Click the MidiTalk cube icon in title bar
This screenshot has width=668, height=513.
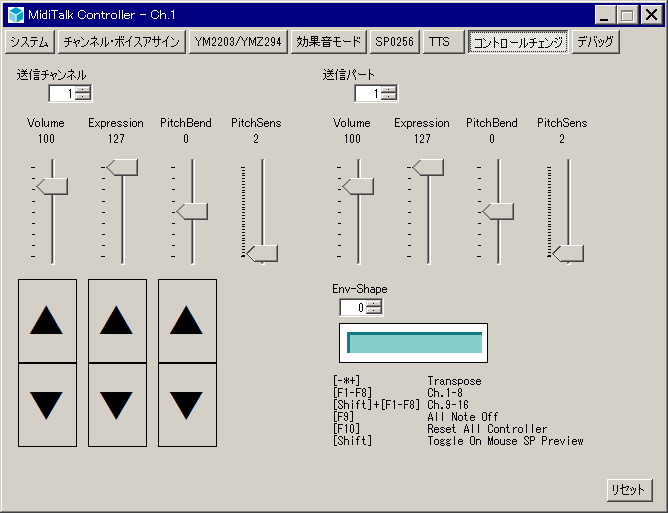pyautogui.click(x=16, y=15)
